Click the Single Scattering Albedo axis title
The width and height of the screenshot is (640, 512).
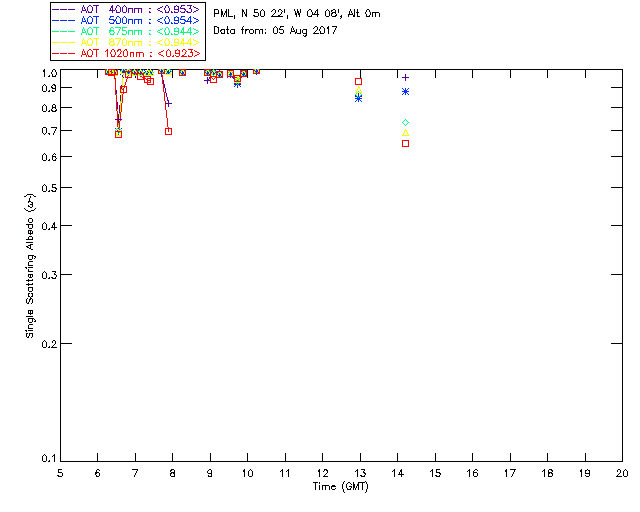30,265
